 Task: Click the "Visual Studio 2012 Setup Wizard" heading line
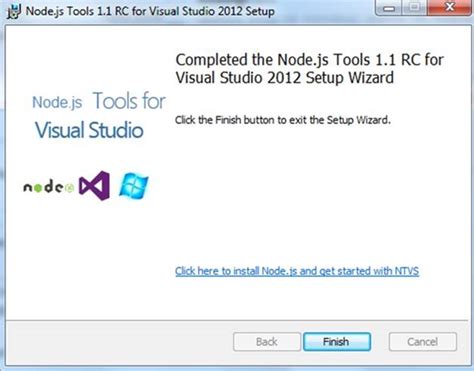[x=285, y=78]
